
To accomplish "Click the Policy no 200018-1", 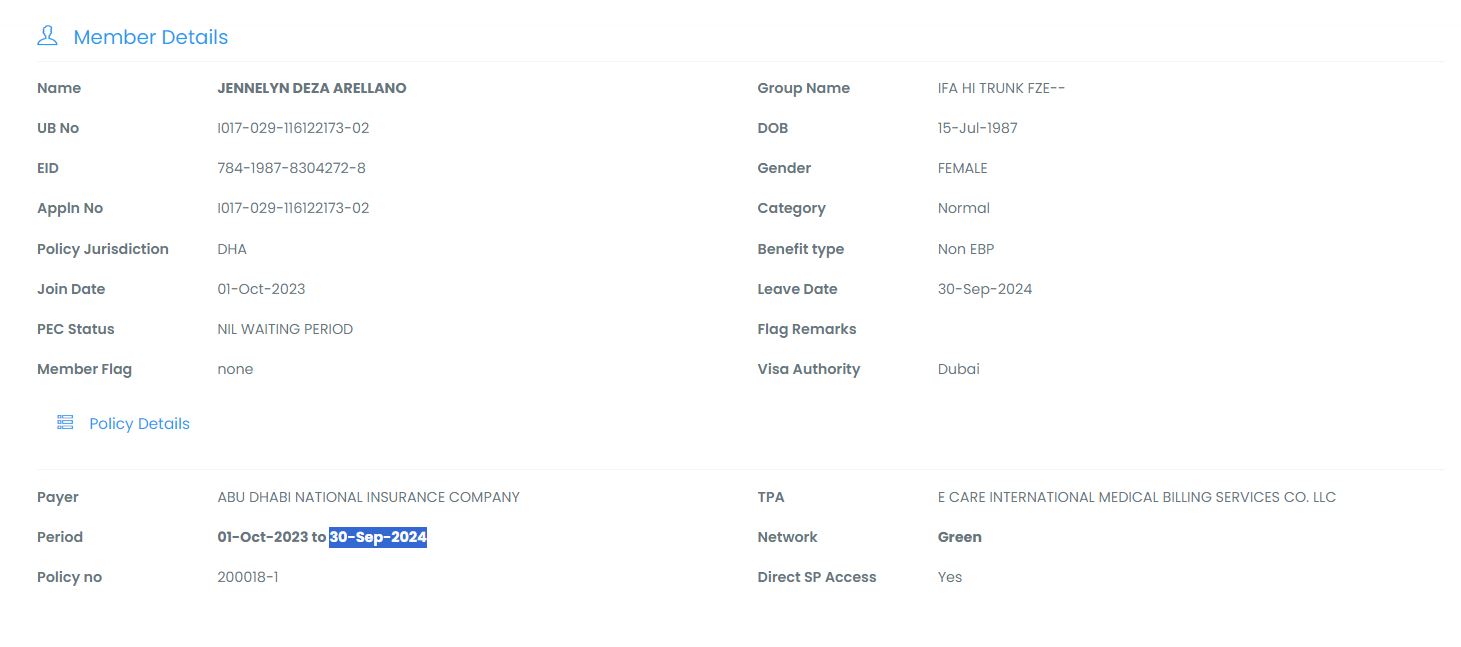I will point(248,577).
